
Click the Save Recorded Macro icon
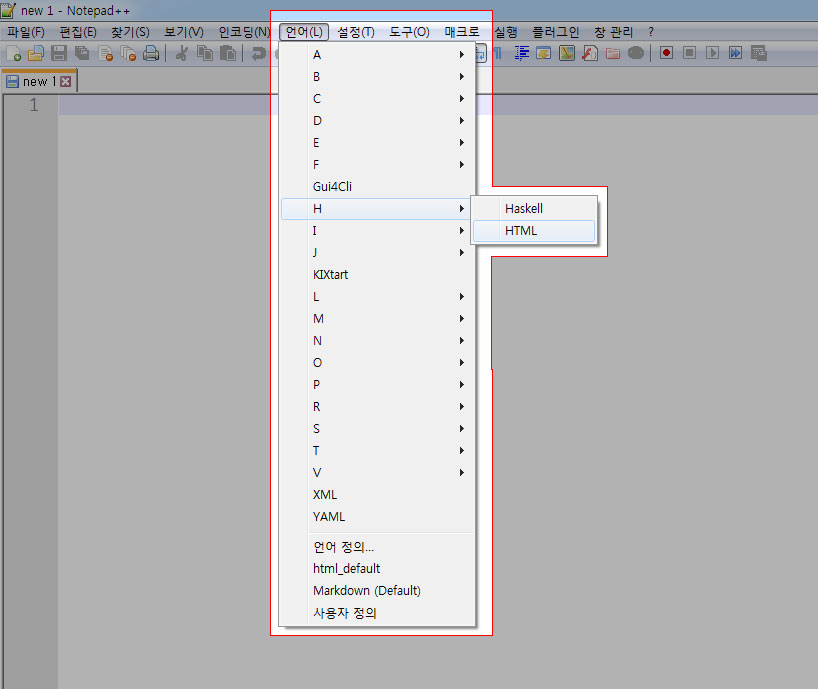(x=759, y=53)
